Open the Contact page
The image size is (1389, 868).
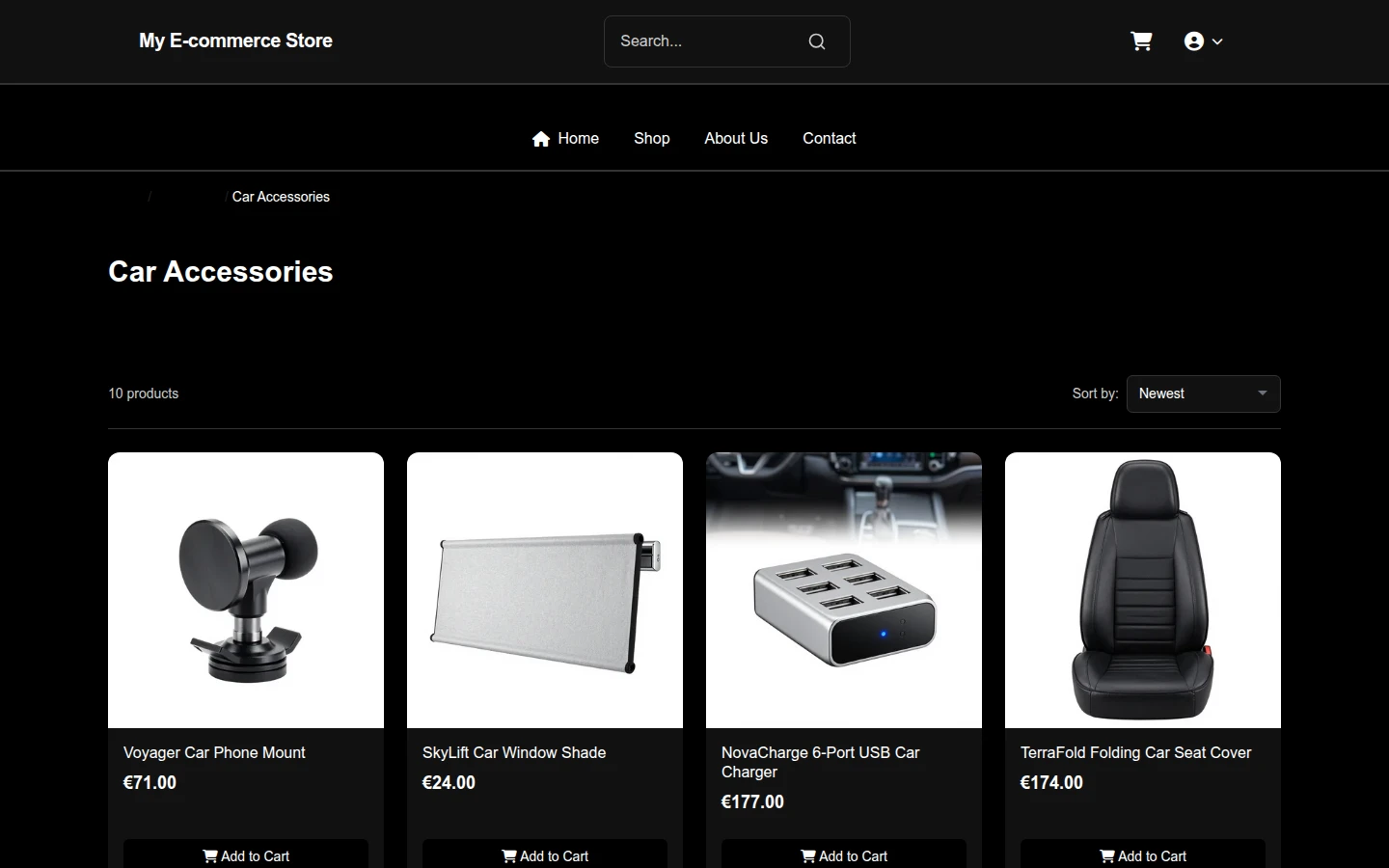pos(830,138)
